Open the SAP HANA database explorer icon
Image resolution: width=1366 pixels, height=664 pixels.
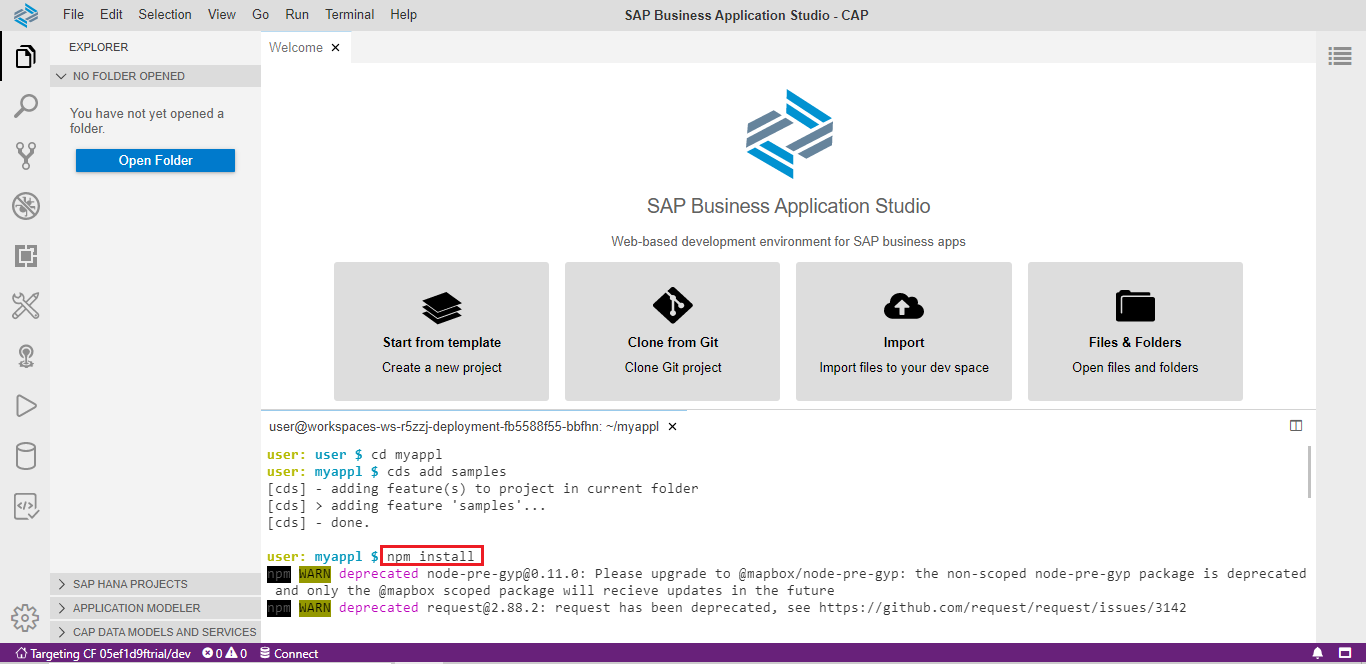point(25,456)
